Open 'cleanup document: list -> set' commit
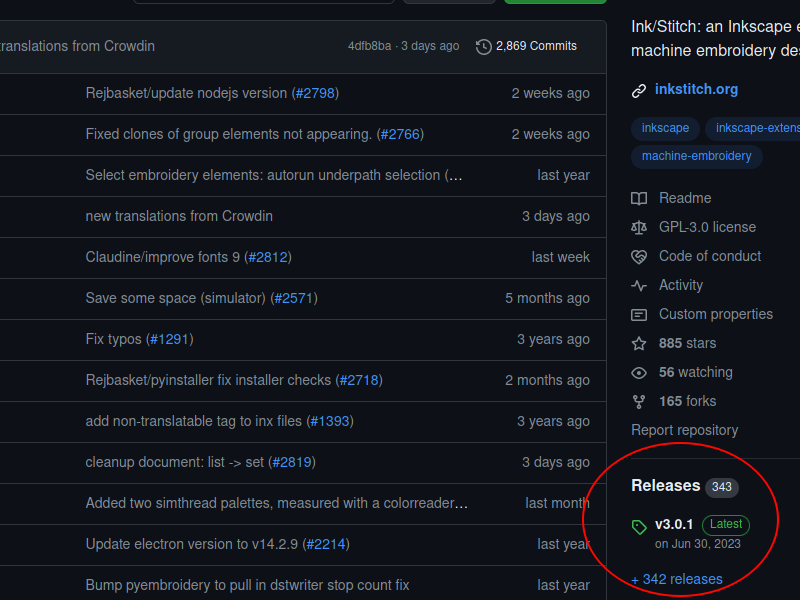This screenshot has height=600, width=800. [x=174, y=462]
